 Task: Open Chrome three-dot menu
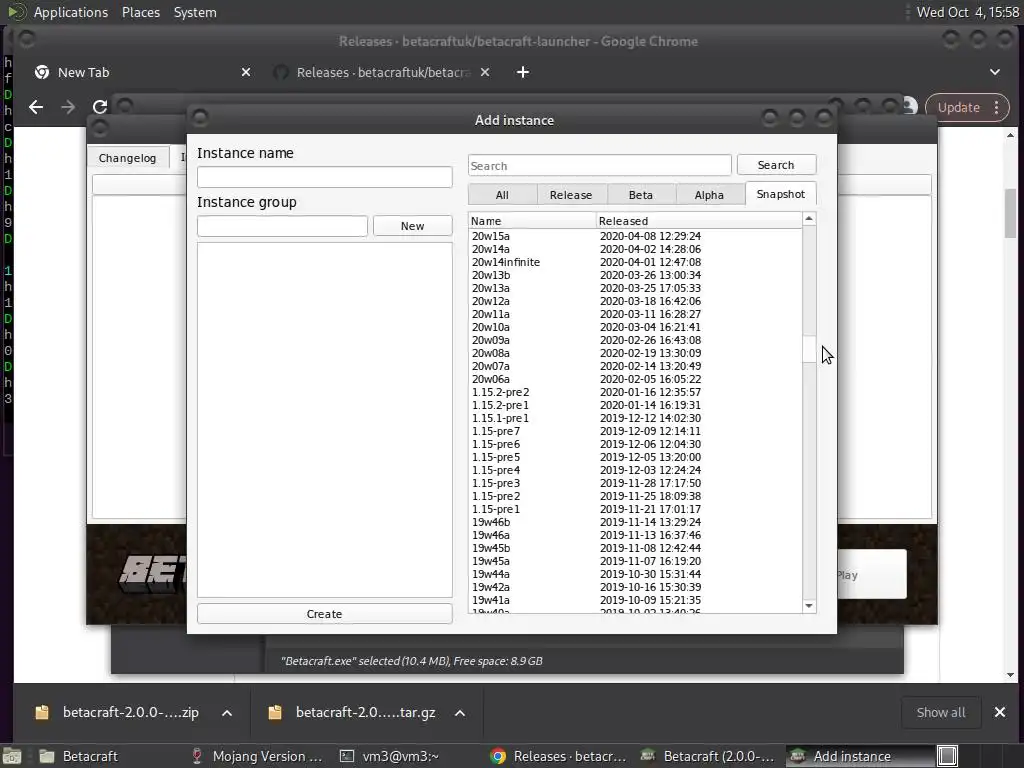pos(997,108)
